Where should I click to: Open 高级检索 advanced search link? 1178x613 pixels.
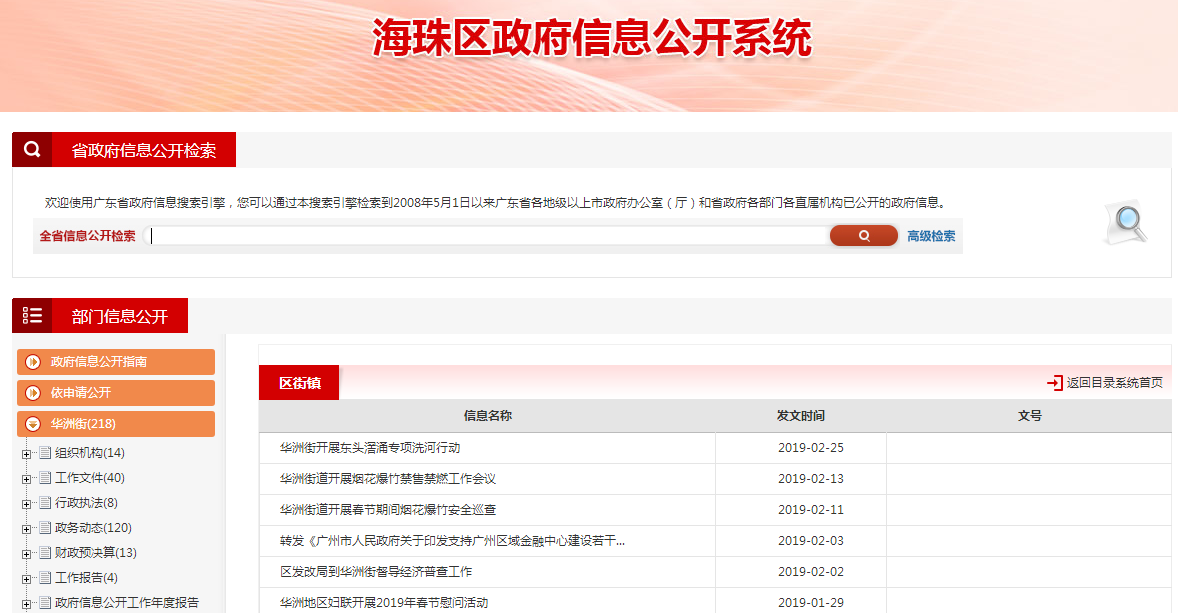click(x=931, y=236)
